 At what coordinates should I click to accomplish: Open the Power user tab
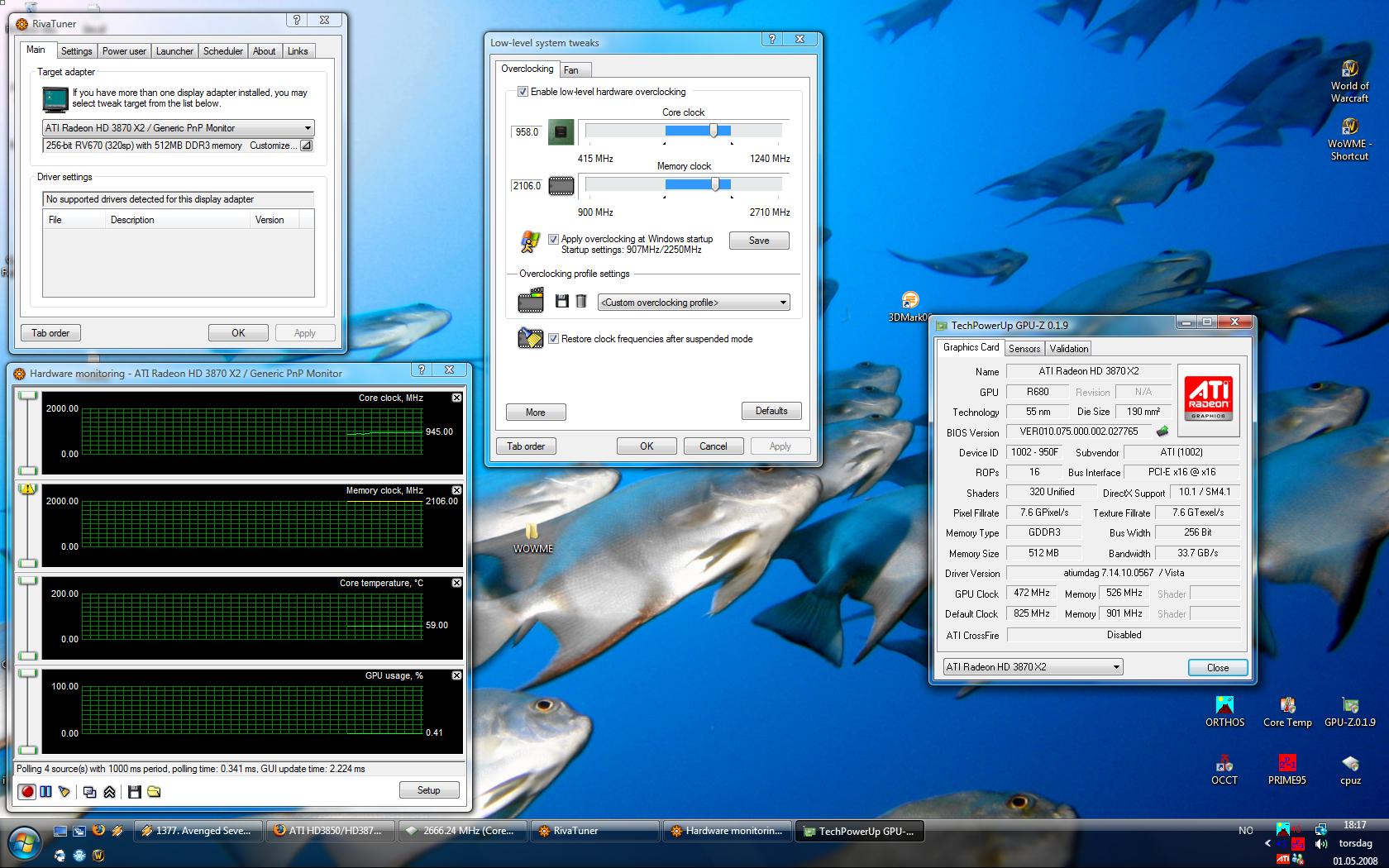[x=124, y=51]
